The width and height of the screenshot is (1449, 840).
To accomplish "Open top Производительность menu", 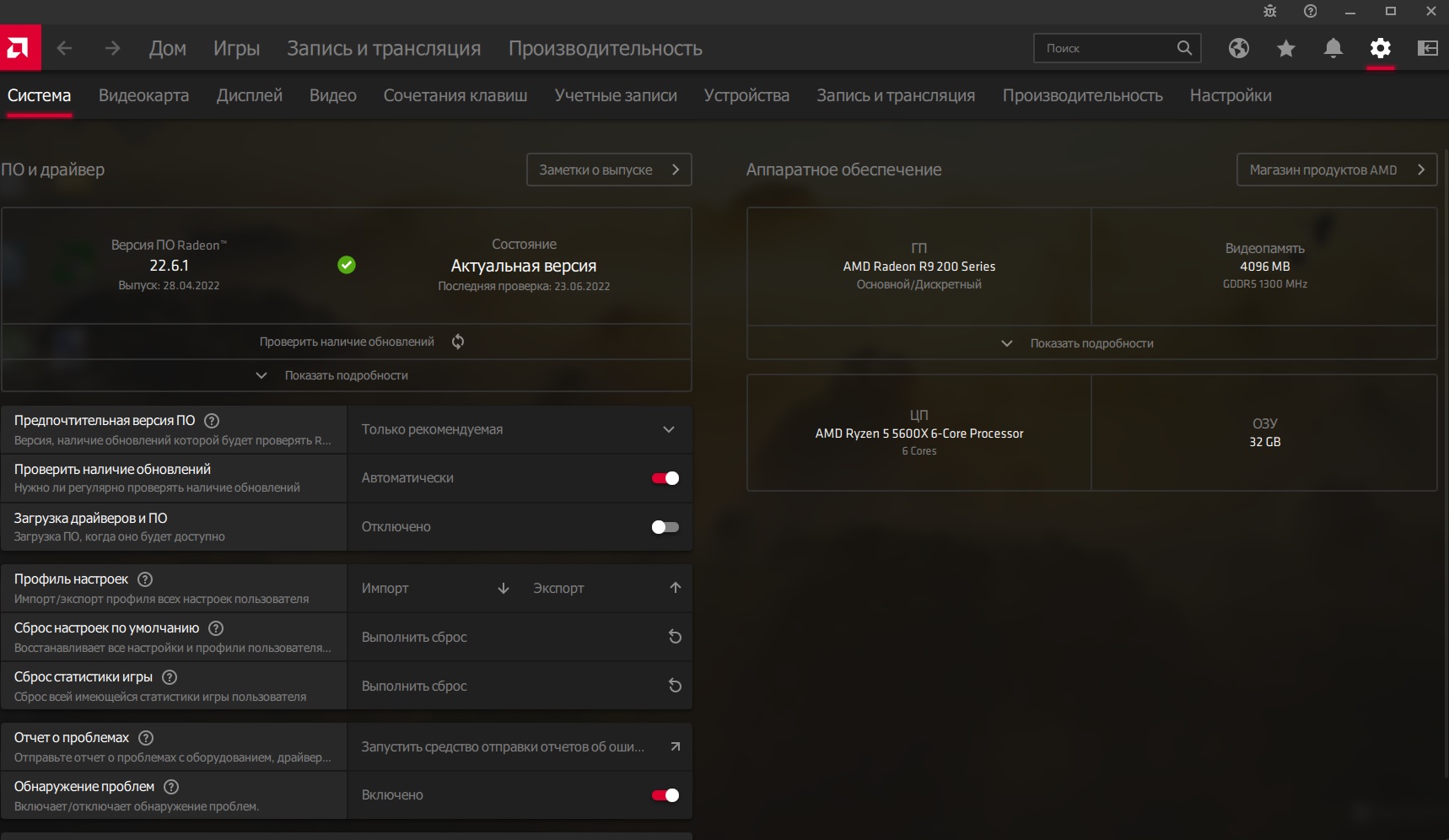I will pyautogui.click(x=605, y=48).
